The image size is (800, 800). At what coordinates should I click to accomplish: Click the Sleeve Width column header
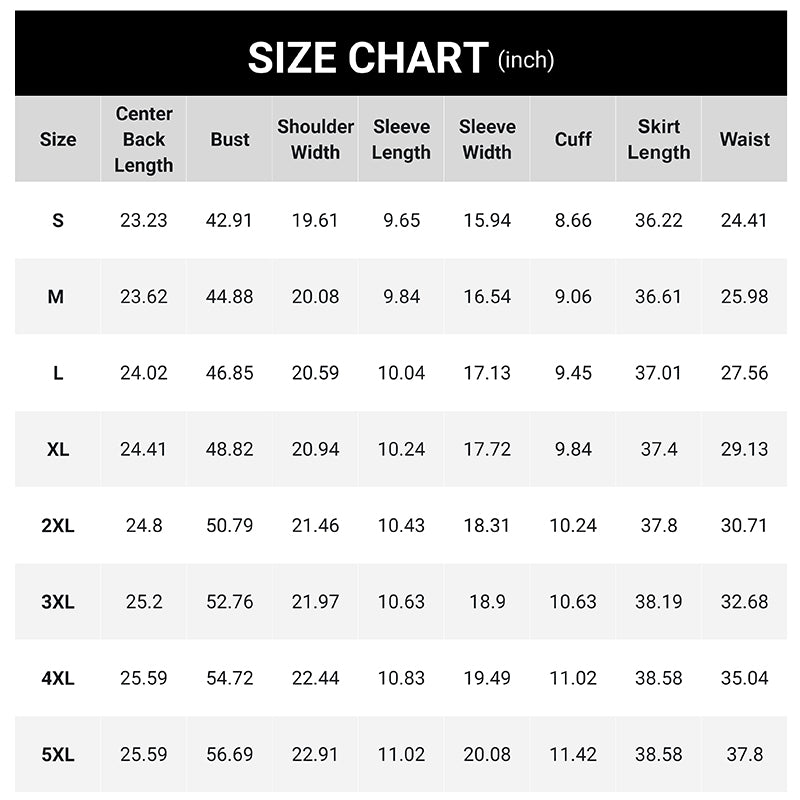click(487, 140)
